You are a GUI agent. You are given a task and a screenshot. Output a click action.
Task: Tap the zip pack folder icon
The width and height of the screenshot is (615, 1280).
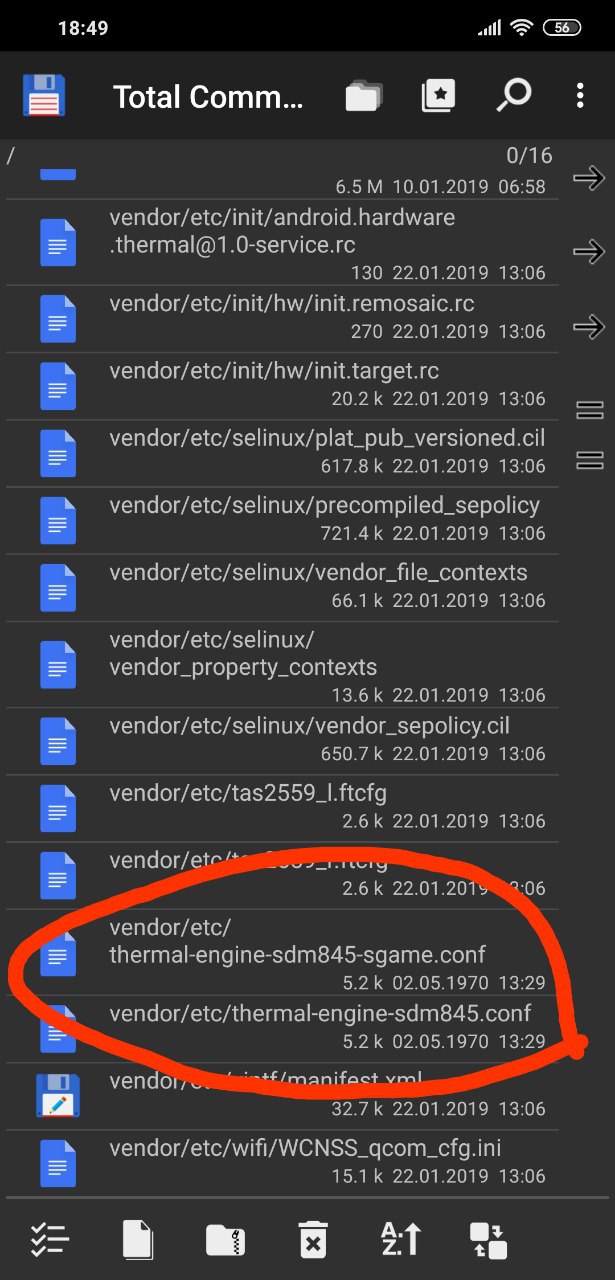click(x=225, y=1240)
